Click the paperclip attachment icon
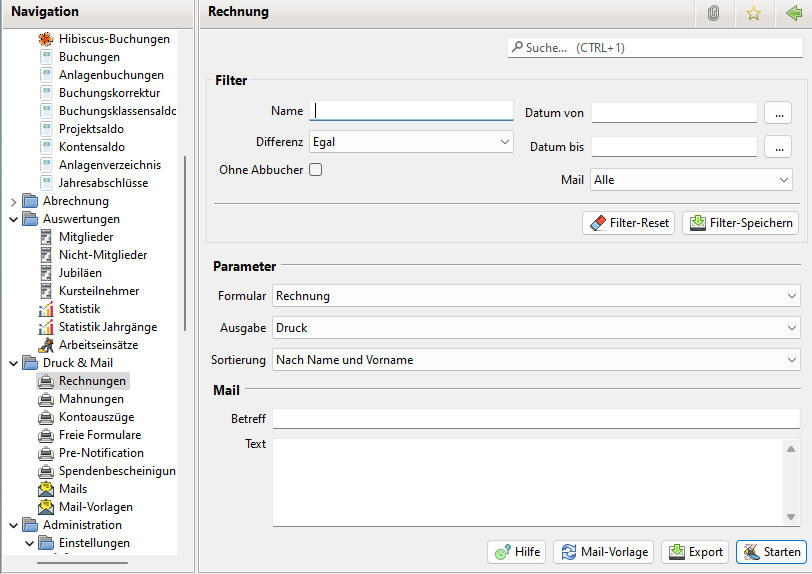This screenshot has height=574, width=812. pos(713,13)
